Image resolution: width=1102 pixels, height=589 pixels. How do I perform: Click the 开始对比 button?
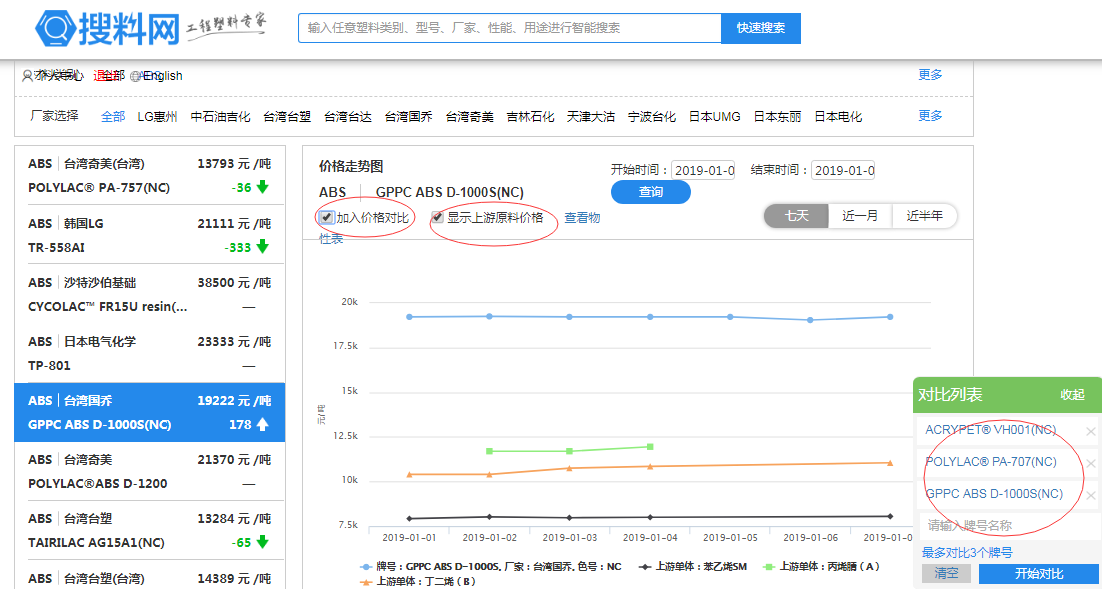pyautogui.click(x=1039, y=574)
